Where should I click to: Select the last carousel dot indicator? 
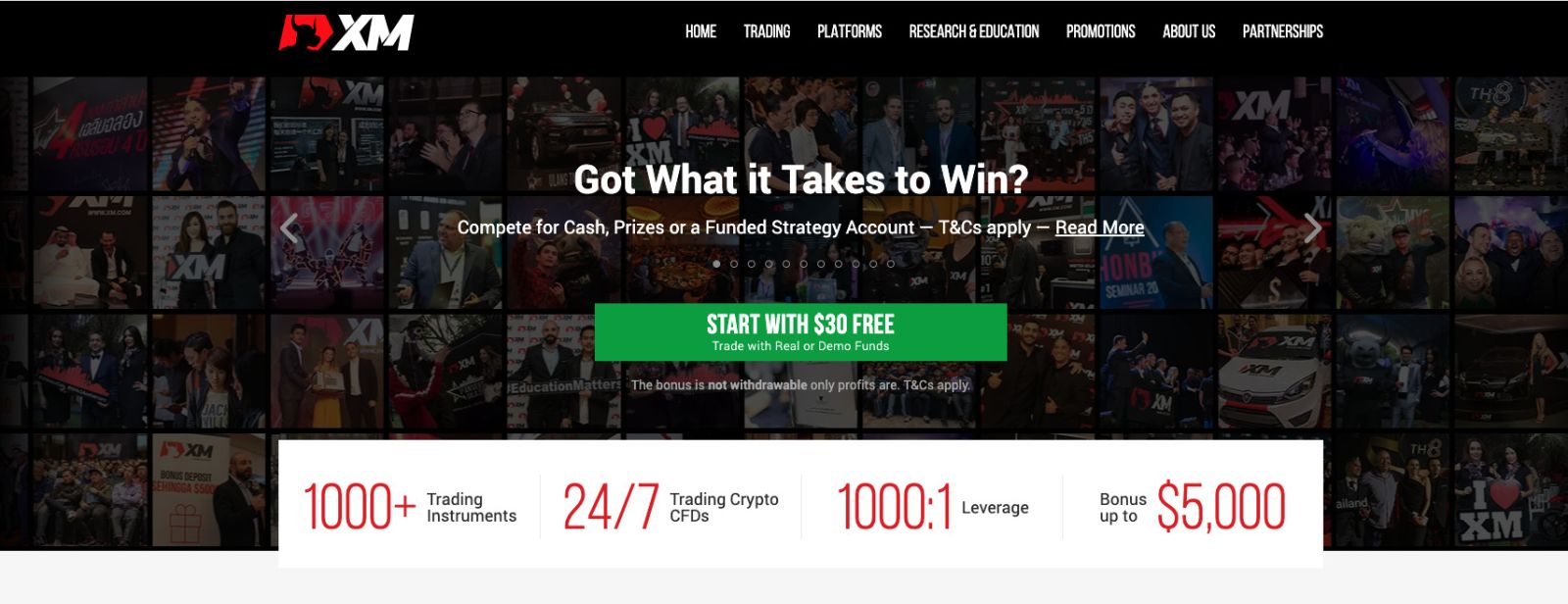[890, 264]
